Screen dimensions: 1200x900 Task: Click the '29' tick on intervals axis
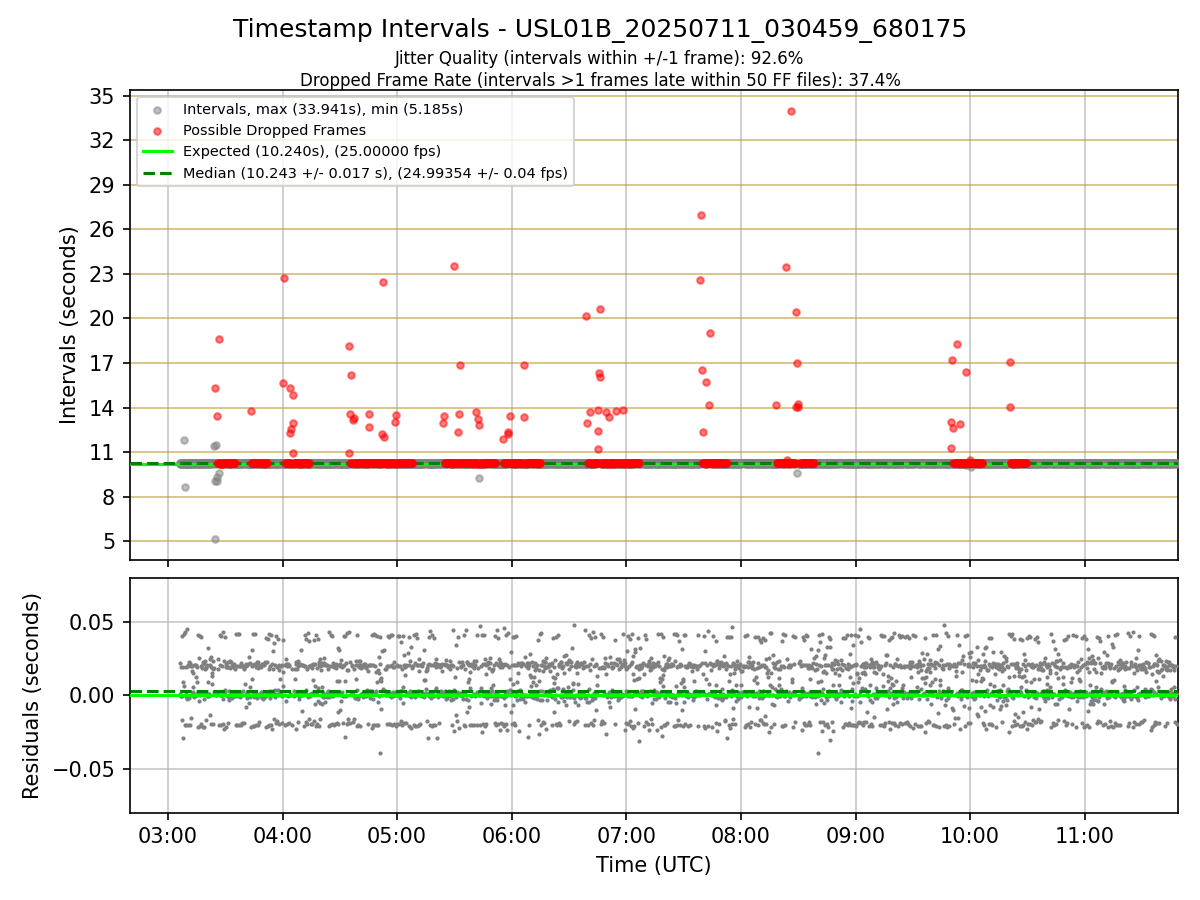click(102, 186)
